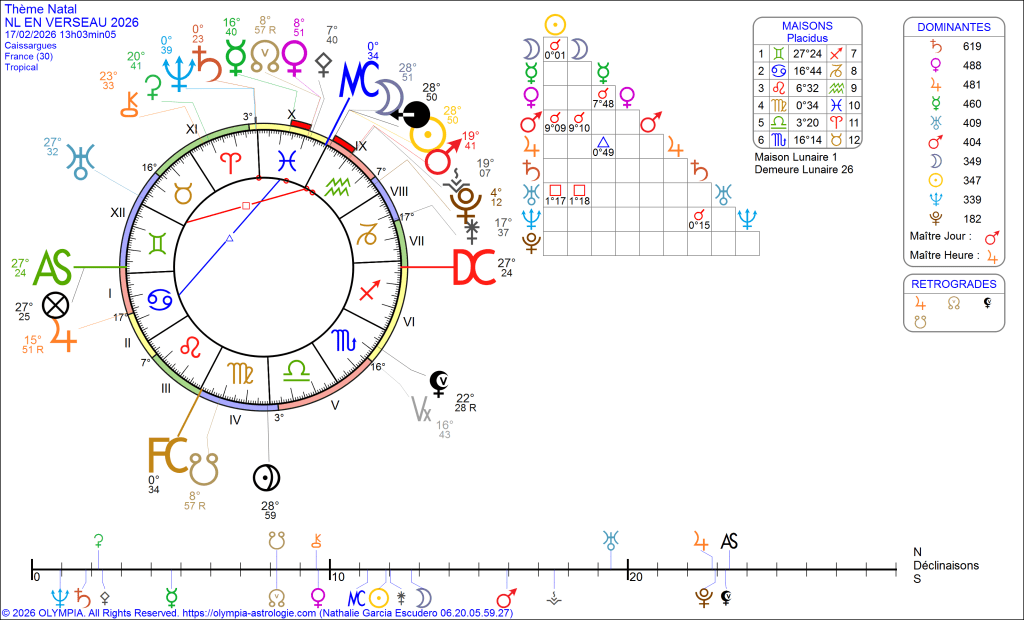Select the blue MC midheaven symbol
This screenshot has height=620, width=1024.
[356, 79]
